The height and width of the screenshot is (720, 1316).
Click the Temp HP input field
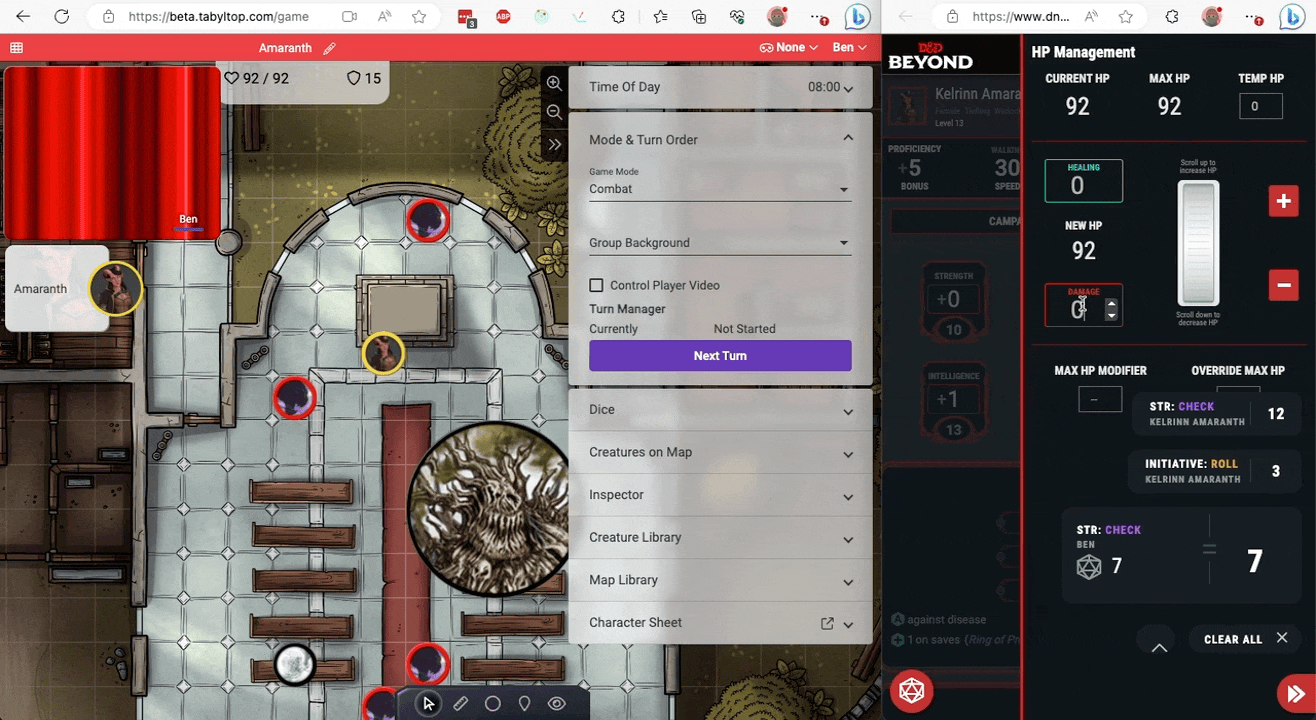point(1261,106)
